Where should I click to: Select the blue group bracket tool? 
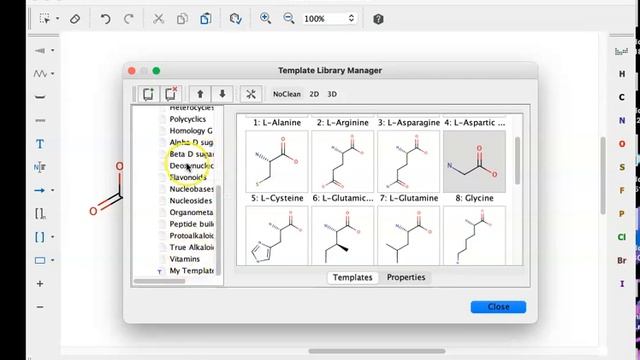coord(40,237)
